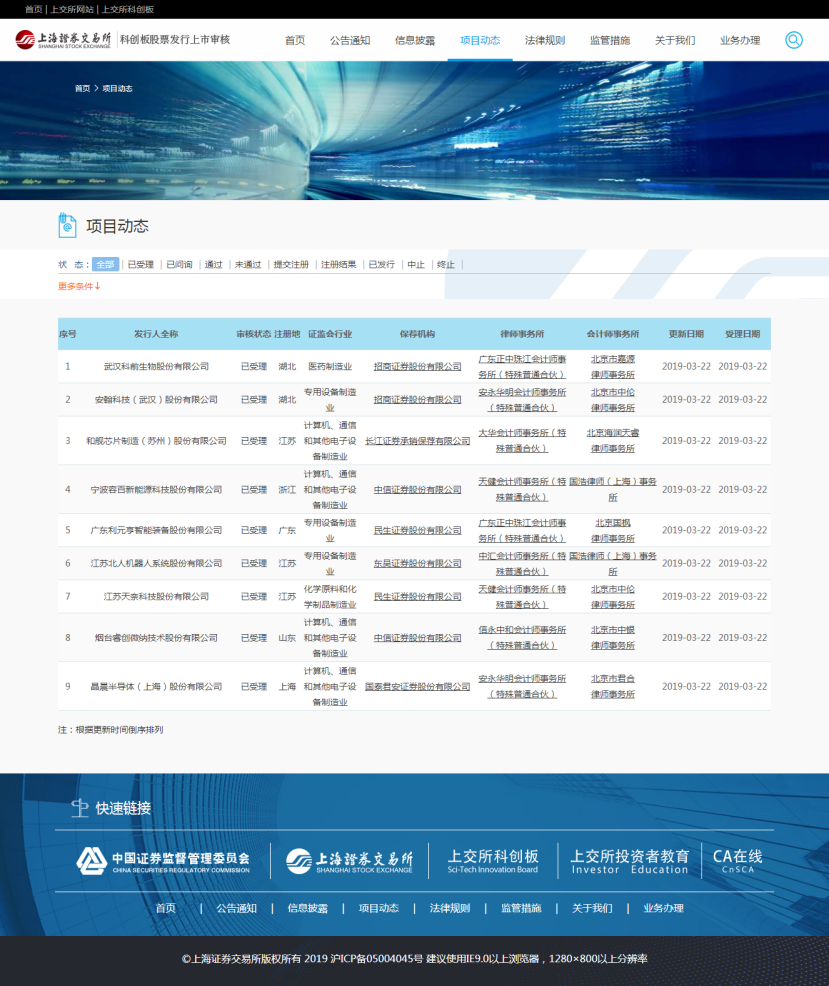Select the 全部 status filter

(105, 265)
